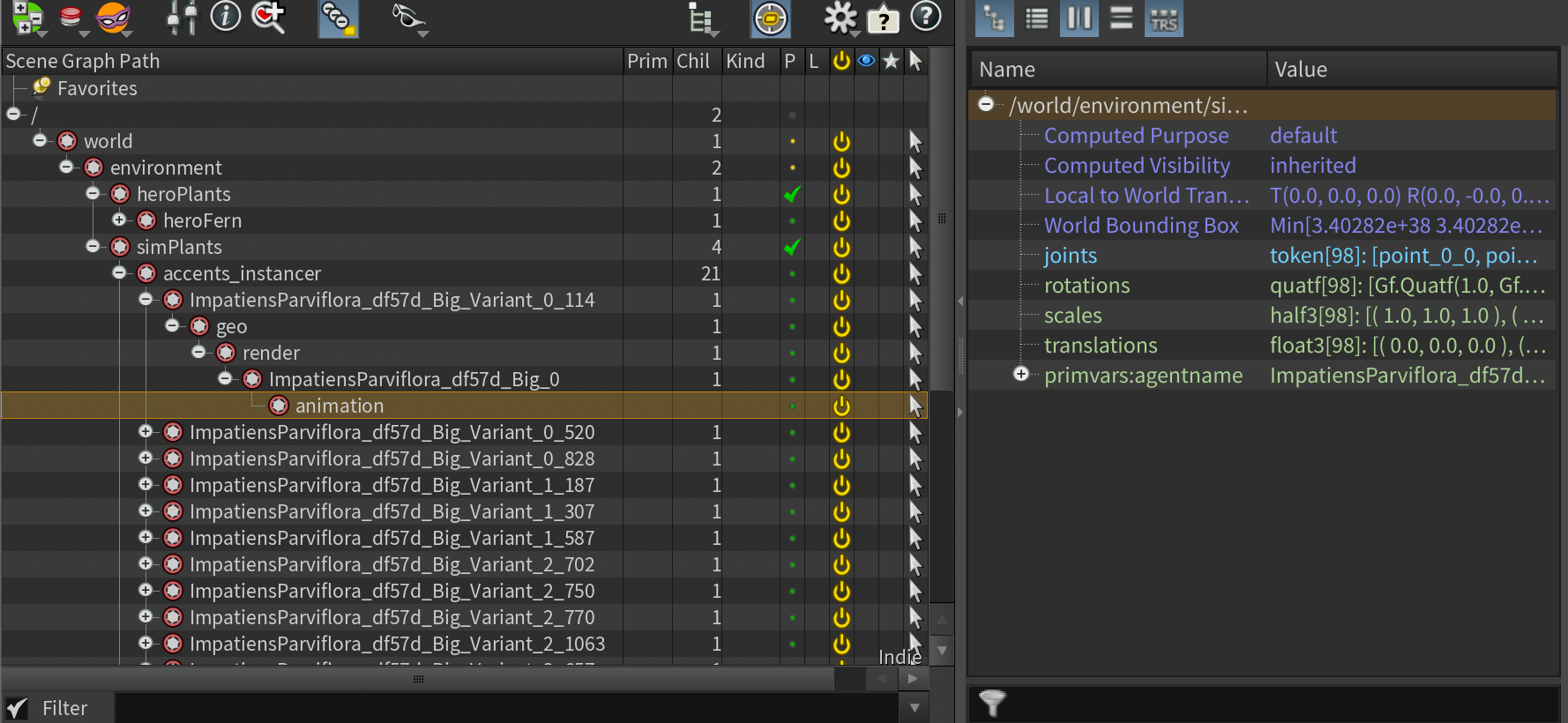This screenshot has width=1568, height=723.
Task: Click the funnel filter icon in properties panel
Action: coord(992,703)
